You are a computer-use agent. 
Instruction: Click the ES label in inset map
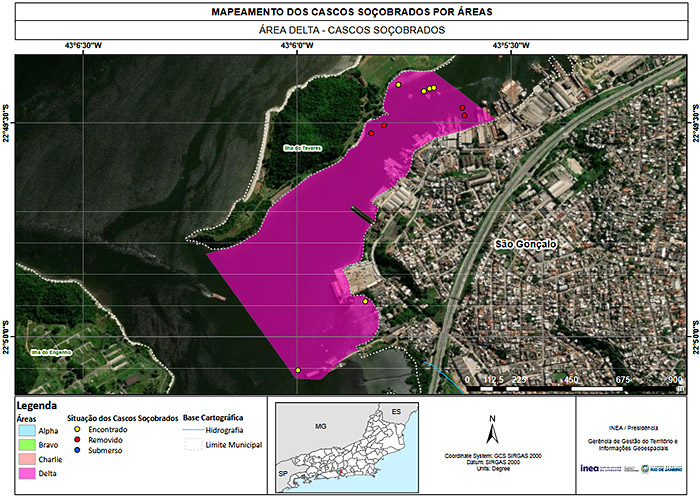pyautogui.click(x=396, y=411)
